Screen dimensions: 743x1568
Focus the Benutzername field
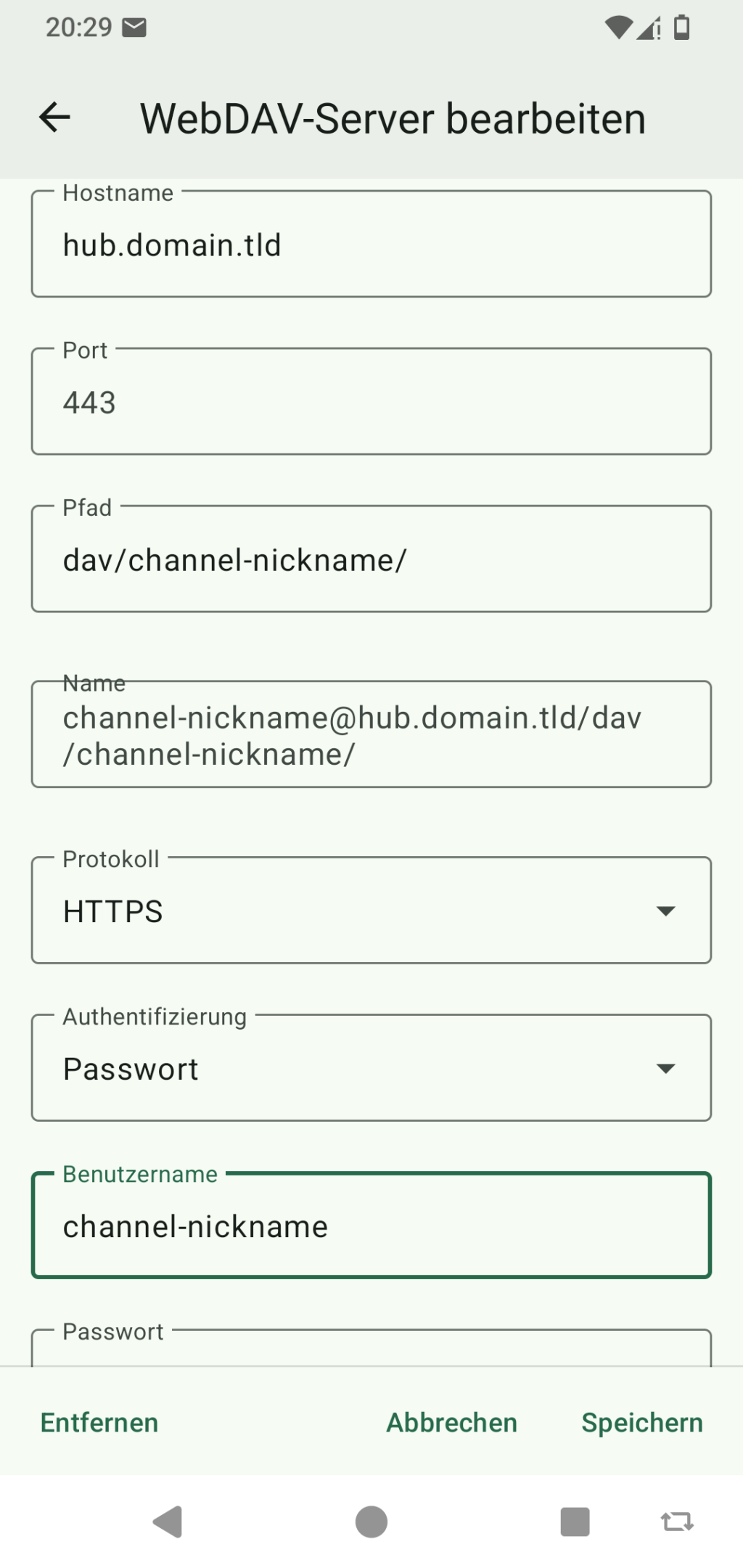(371, 1226)
